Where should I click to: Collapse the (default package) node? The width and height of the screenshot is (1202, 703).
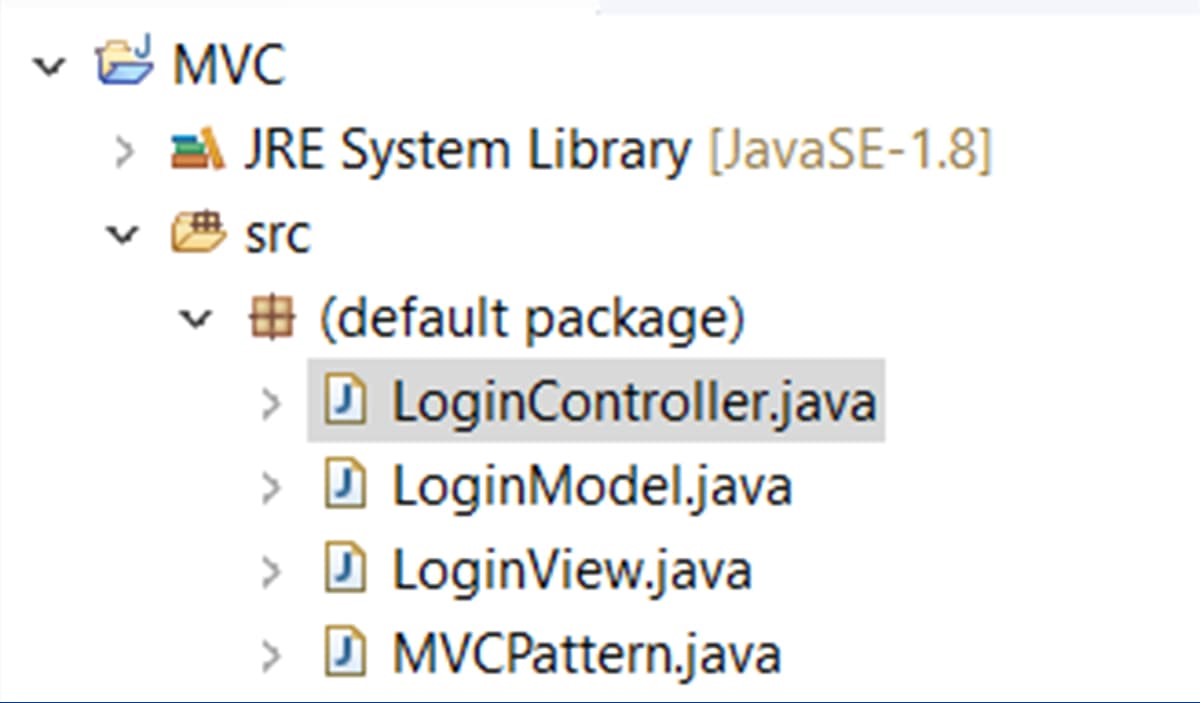coord(198,319)
